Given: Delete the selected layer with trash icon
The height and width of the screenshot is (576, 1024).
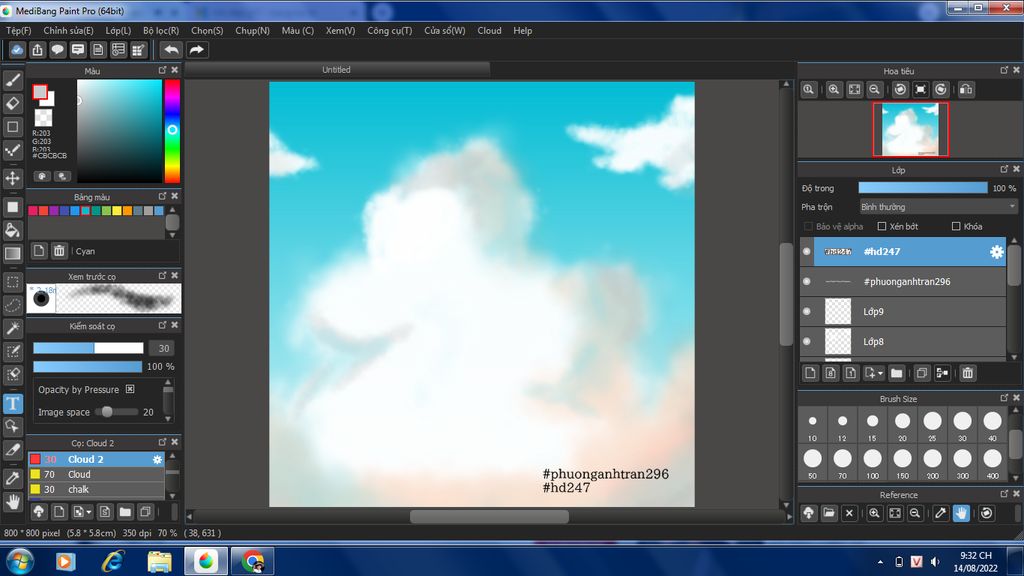Looking at the screenshot, I should click(968, 373).
